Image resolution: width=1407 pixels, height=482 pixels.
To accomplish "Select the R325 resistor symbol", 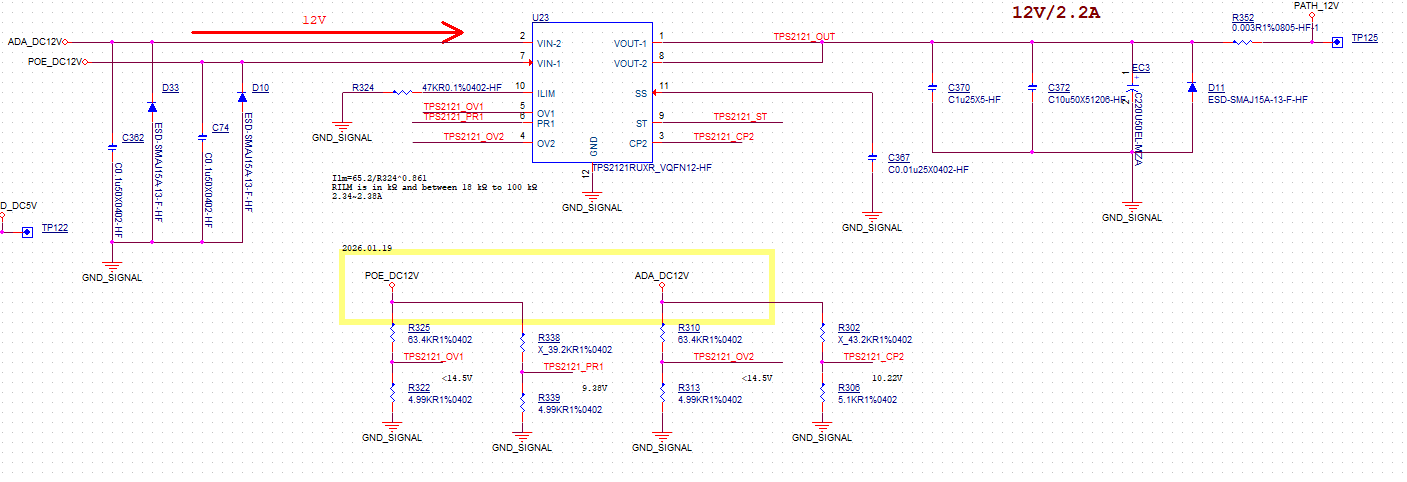I will pyautogui.click(x=392, y=337).
